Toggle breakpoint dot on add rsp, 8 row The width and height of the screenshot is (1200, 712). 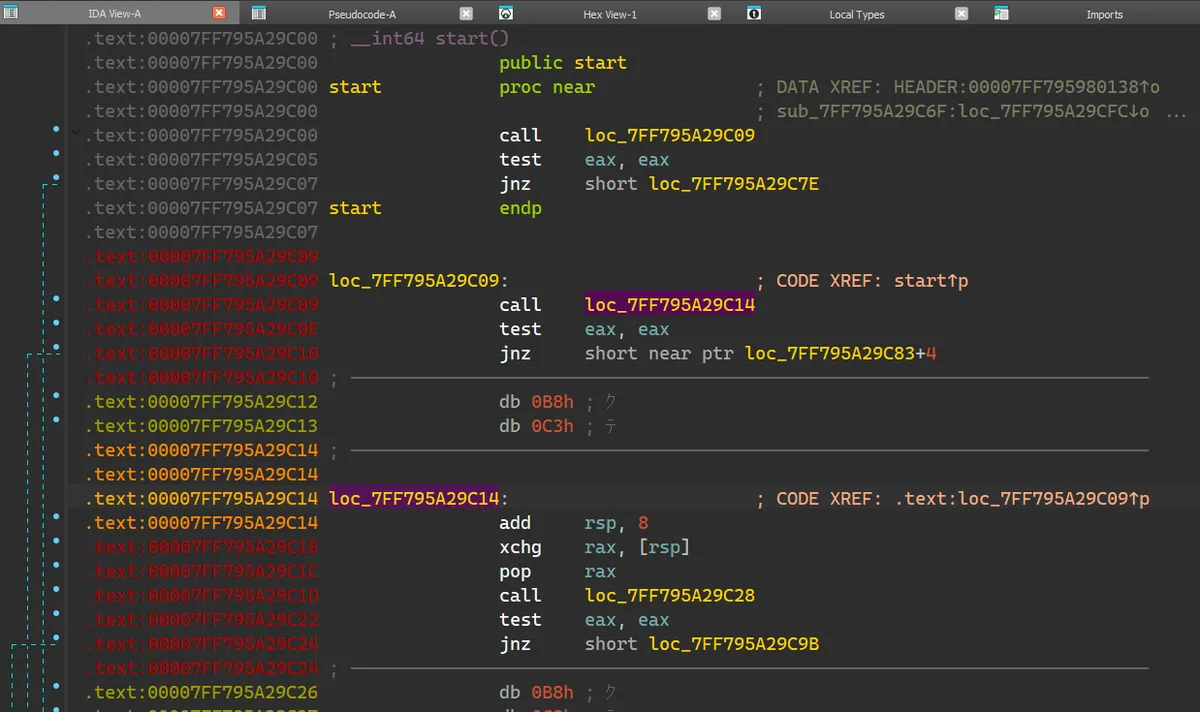56,517
